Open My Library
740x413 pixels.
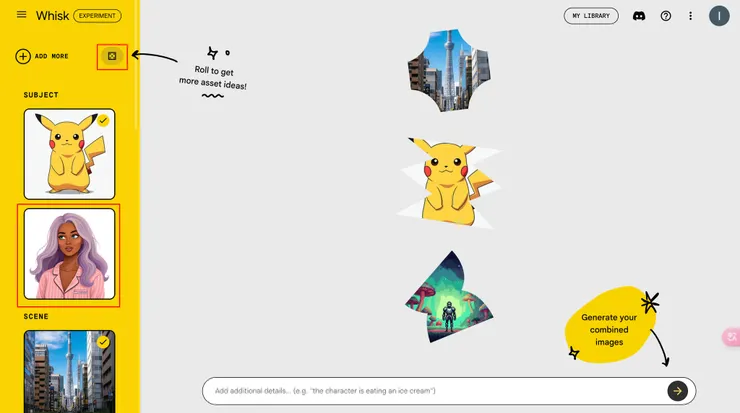591,16
